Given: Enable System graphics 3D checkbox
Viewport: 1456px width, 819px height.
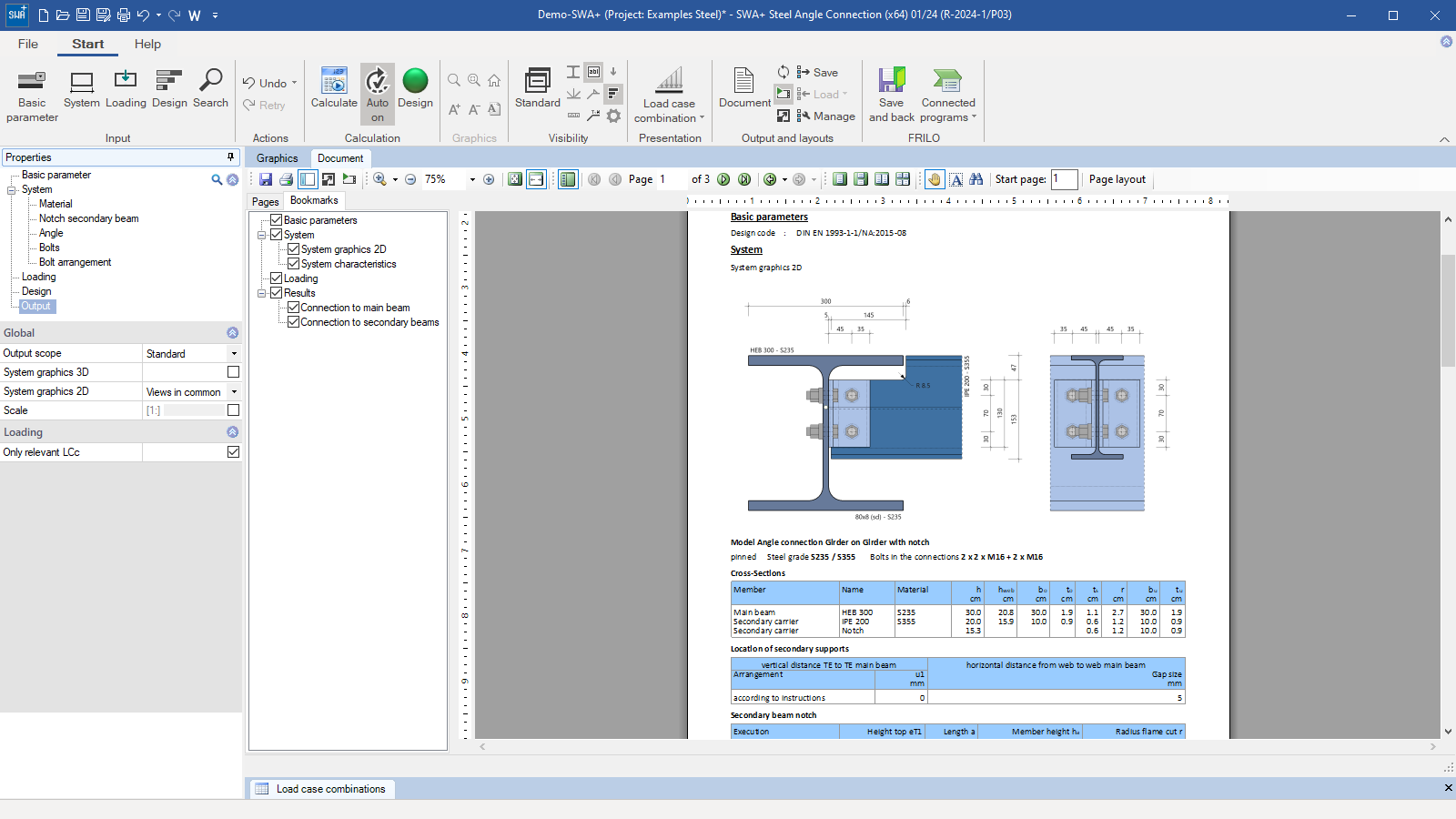Looking at the screenshot, I should (x=233, y=372).
